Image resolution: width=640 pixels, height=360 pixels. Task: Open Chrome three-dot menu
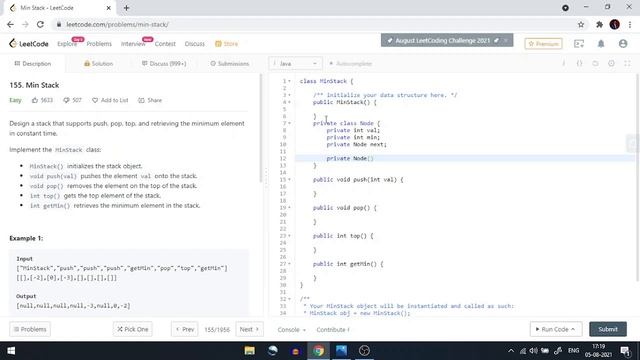[631, 24]
